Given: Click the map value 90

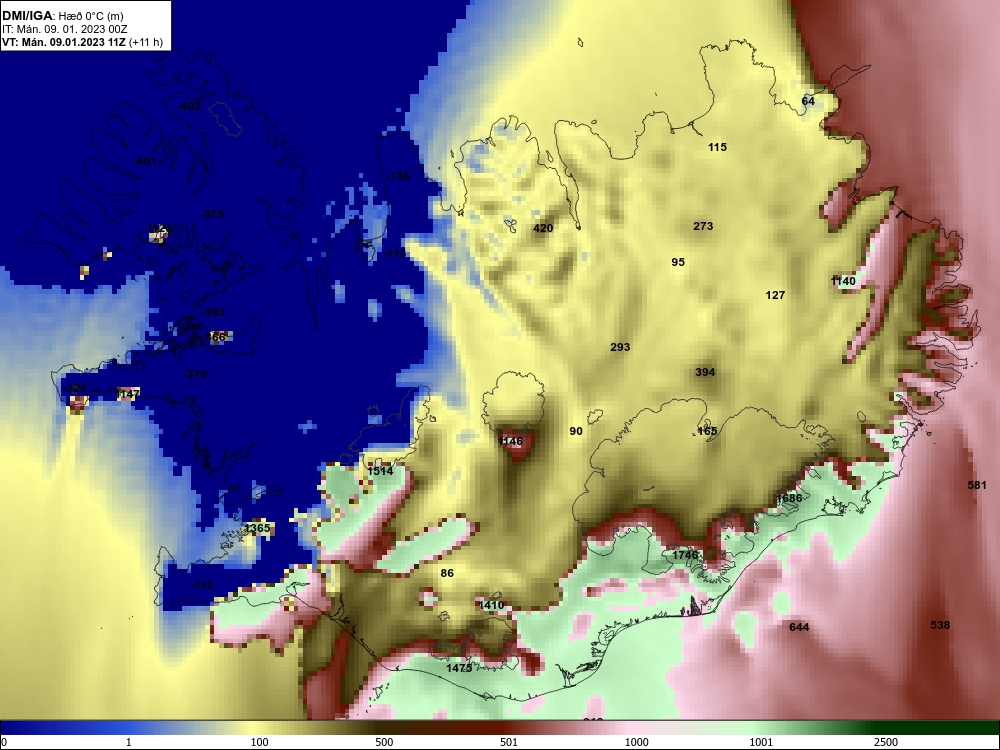Looking at the screenshot, I should 576,431.
